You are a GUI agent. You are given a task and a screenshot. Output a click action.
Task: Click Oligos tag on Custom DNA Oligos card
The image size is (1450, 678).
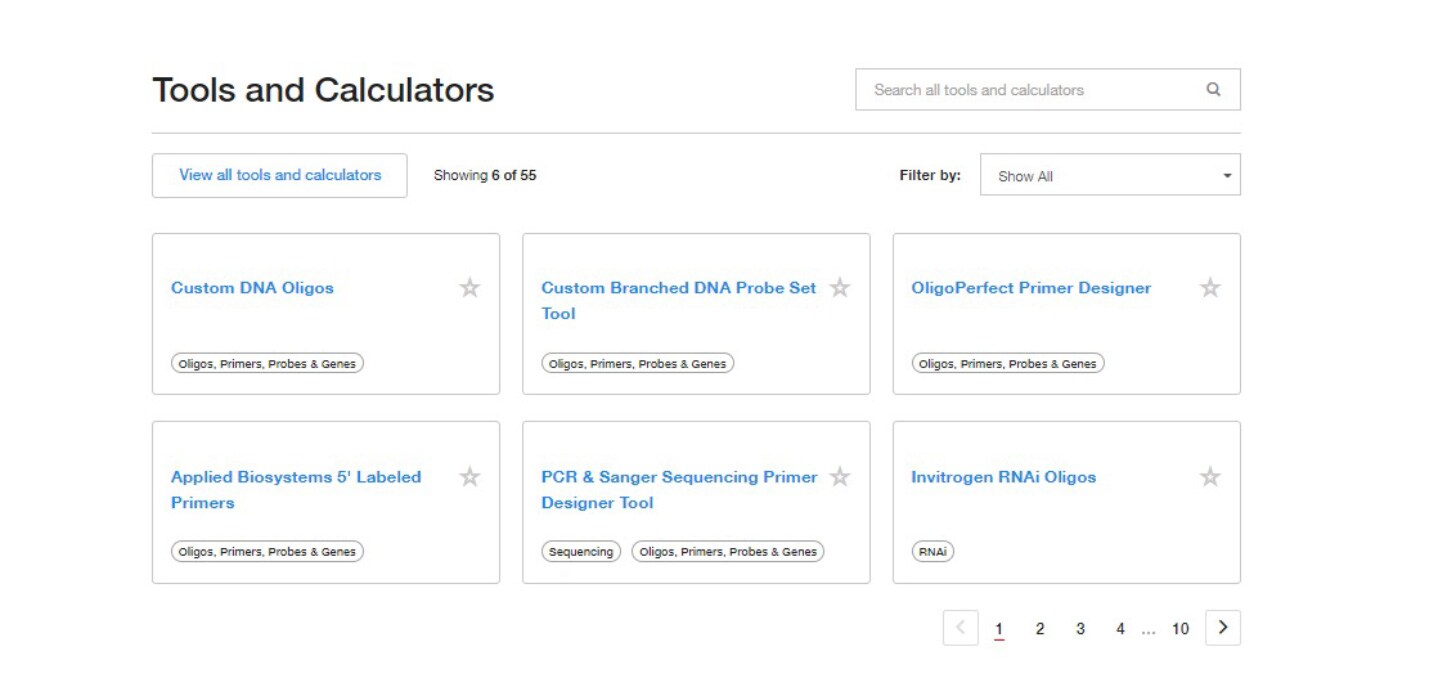[267, 364]
